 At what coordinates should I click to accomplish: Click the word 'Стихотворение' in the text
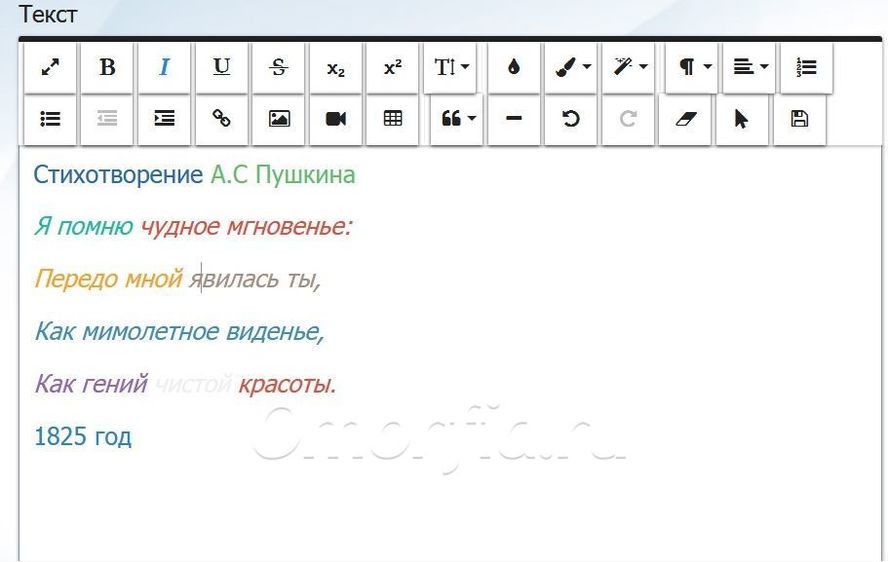(118, 175)
